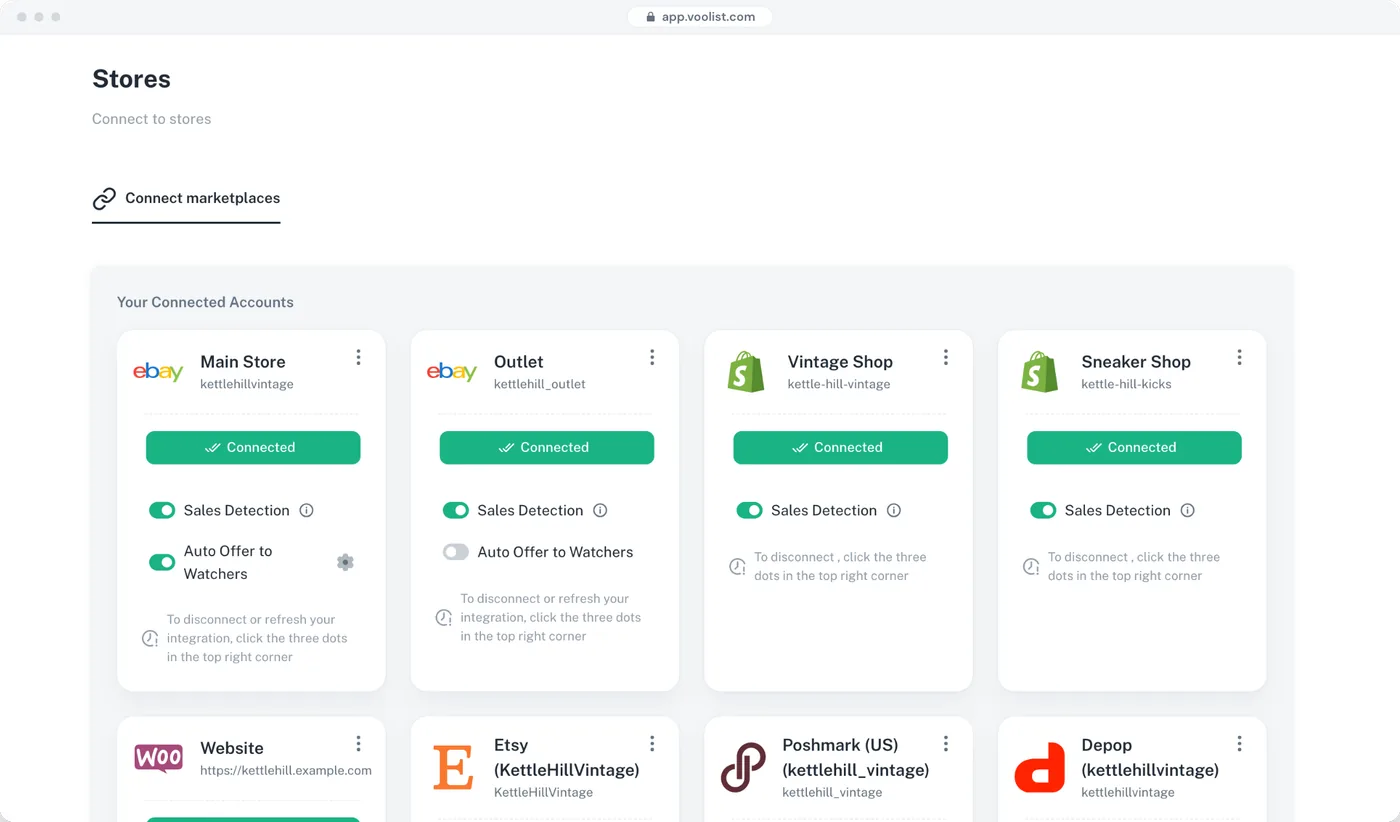1400x822 pixels.
Task: Click clock alert icon on Main Store card
Action: 150,638
